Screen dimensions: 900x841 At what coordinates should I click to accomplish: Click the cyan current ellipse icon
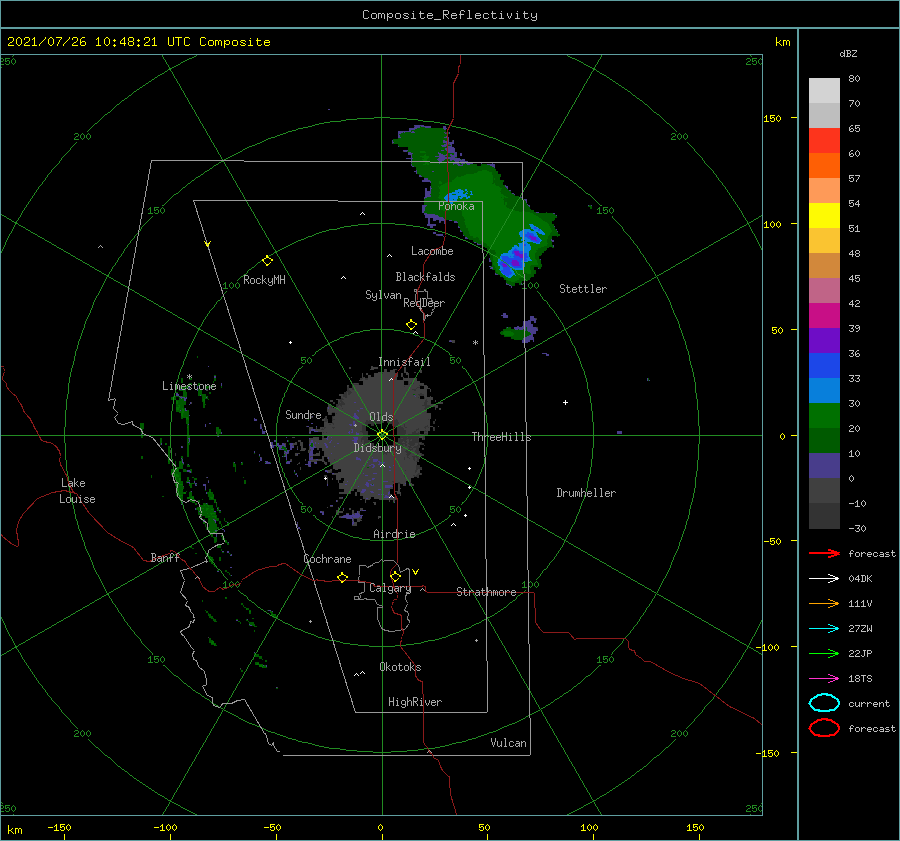824,703
